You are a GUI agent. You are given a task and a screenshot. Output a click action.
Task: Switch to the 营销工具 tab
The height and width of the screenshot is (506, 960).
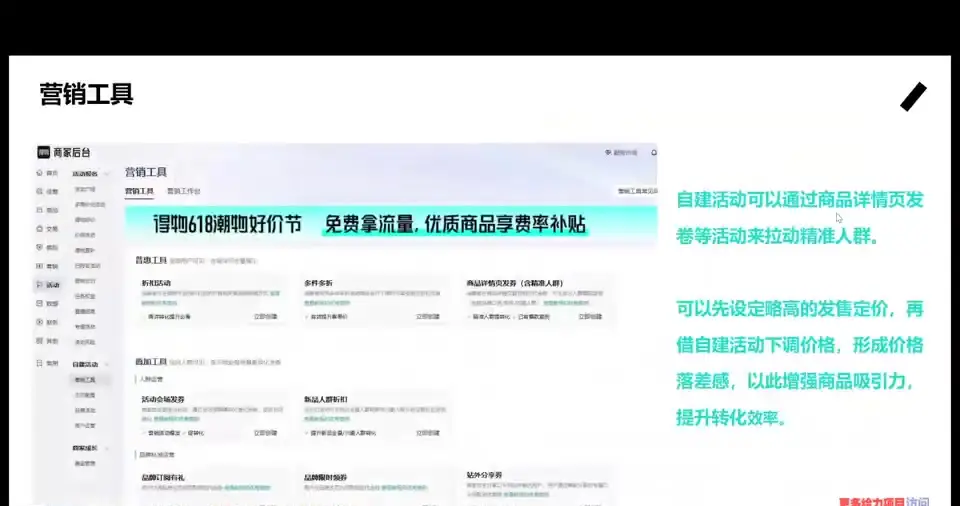[139, 190]
